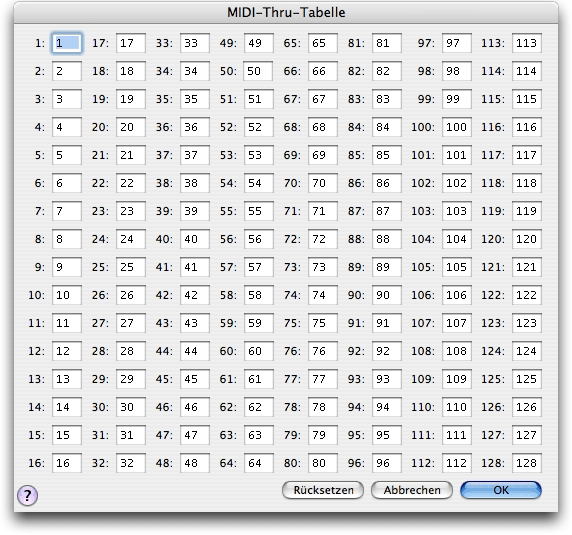Click into the field for entry 40
This screenshot has height=535, width=572.
click(195, 239)
